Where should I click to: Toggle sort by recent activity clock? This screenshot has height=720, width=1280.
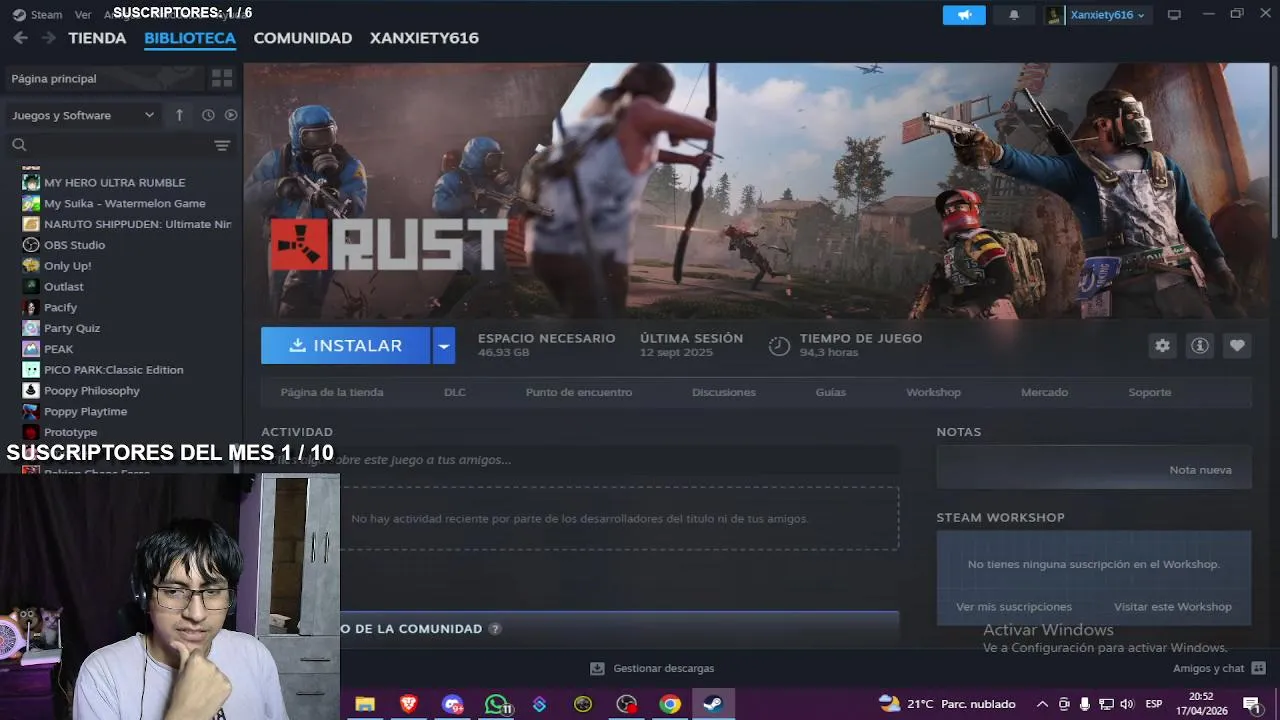[x=208, y=115]
